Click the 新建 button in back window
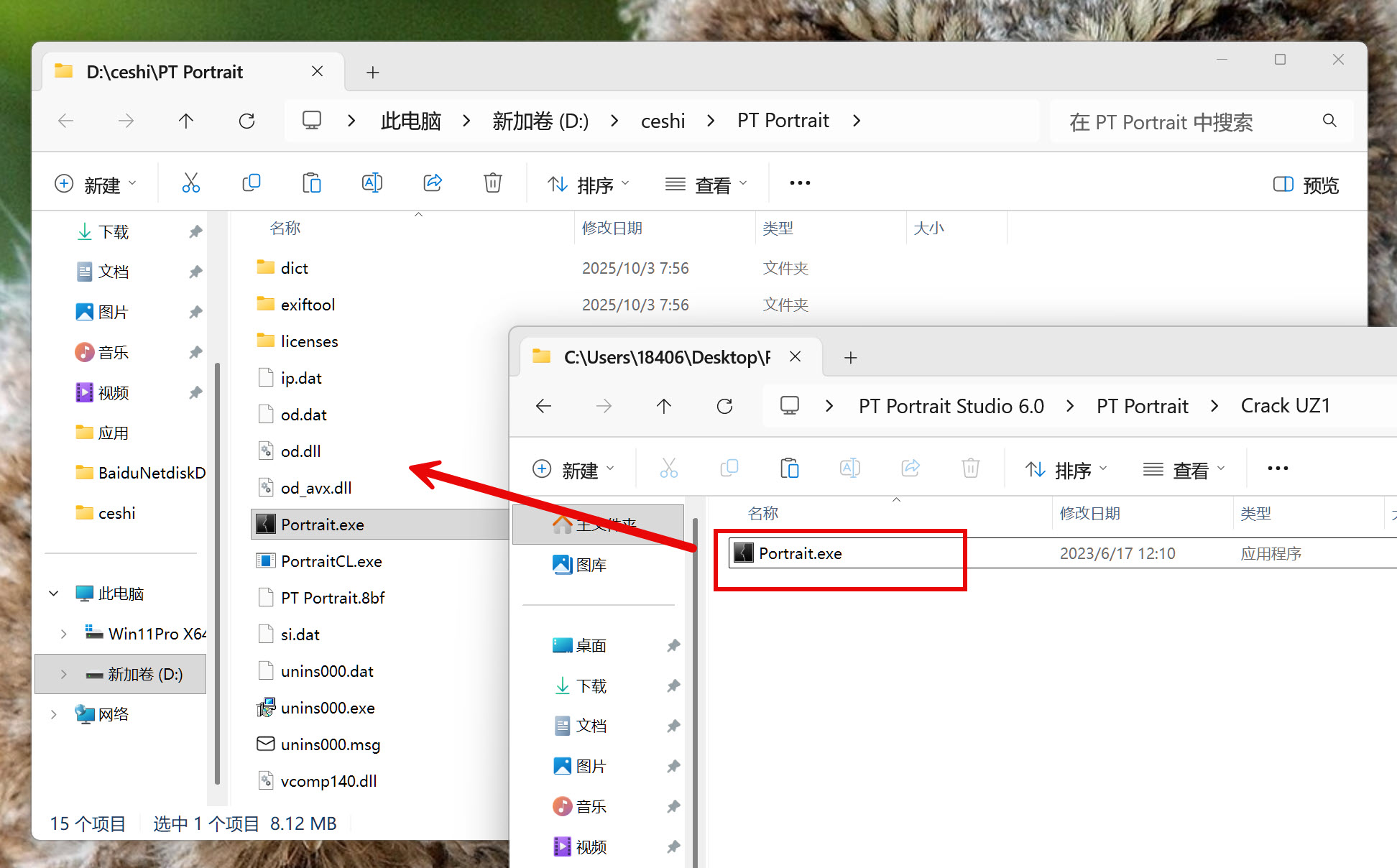This screenshot has height=868, width=1397. (95, 185)
